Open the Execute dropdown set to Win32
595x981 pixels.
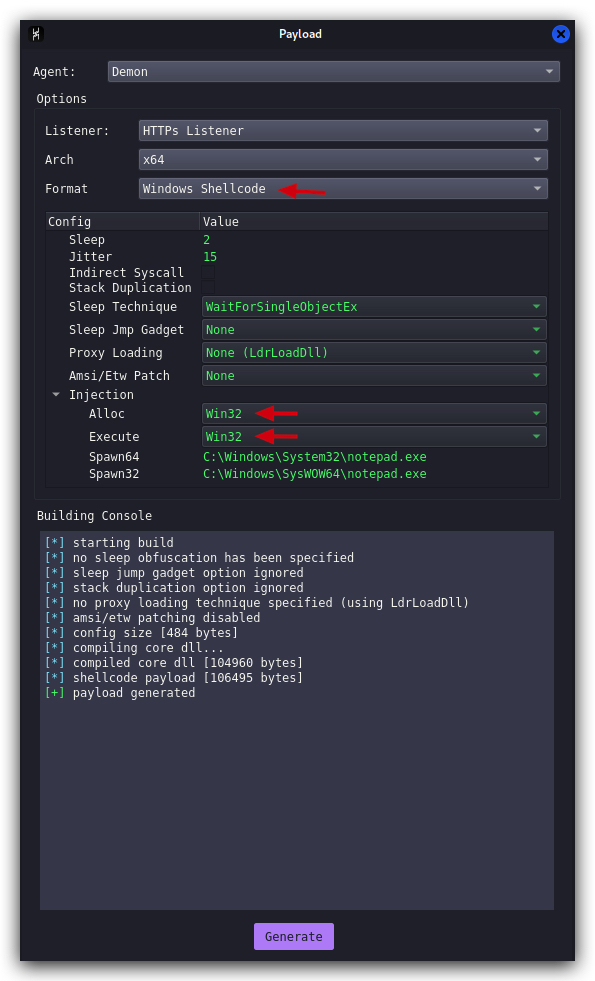374,437
